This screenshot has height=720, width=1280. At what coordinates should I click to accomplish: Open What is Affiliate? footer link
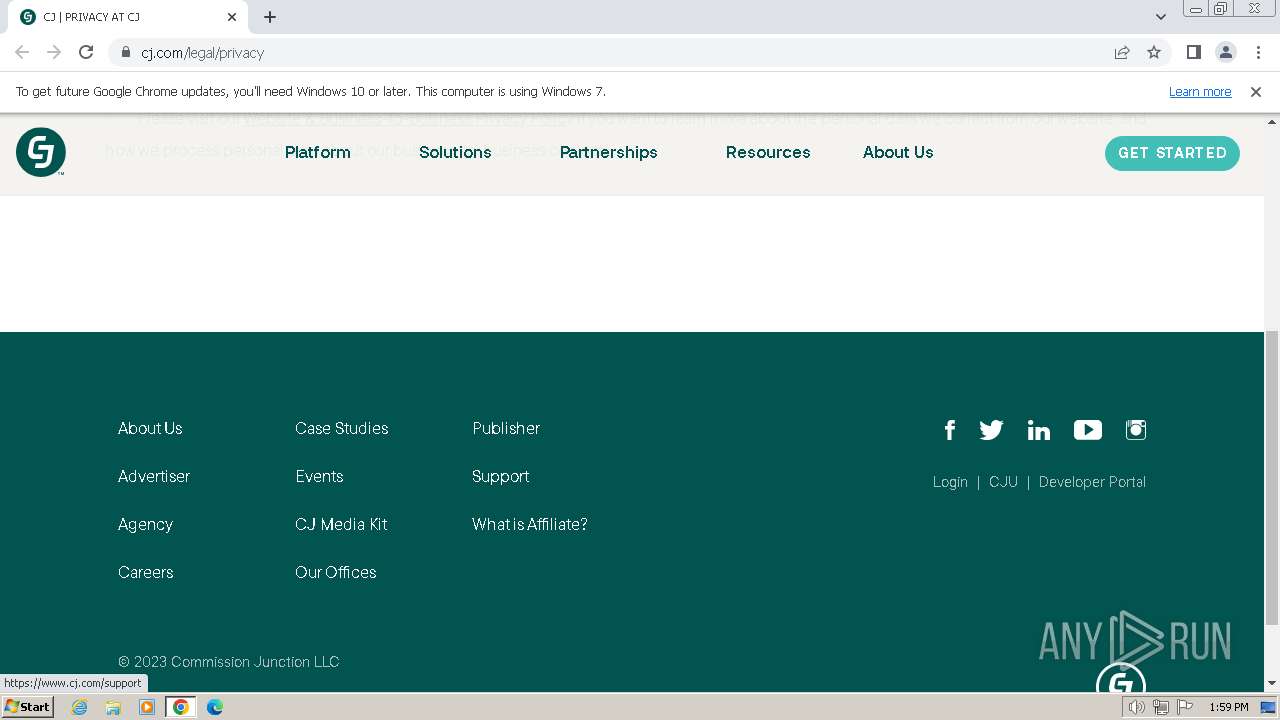[530, 524]
